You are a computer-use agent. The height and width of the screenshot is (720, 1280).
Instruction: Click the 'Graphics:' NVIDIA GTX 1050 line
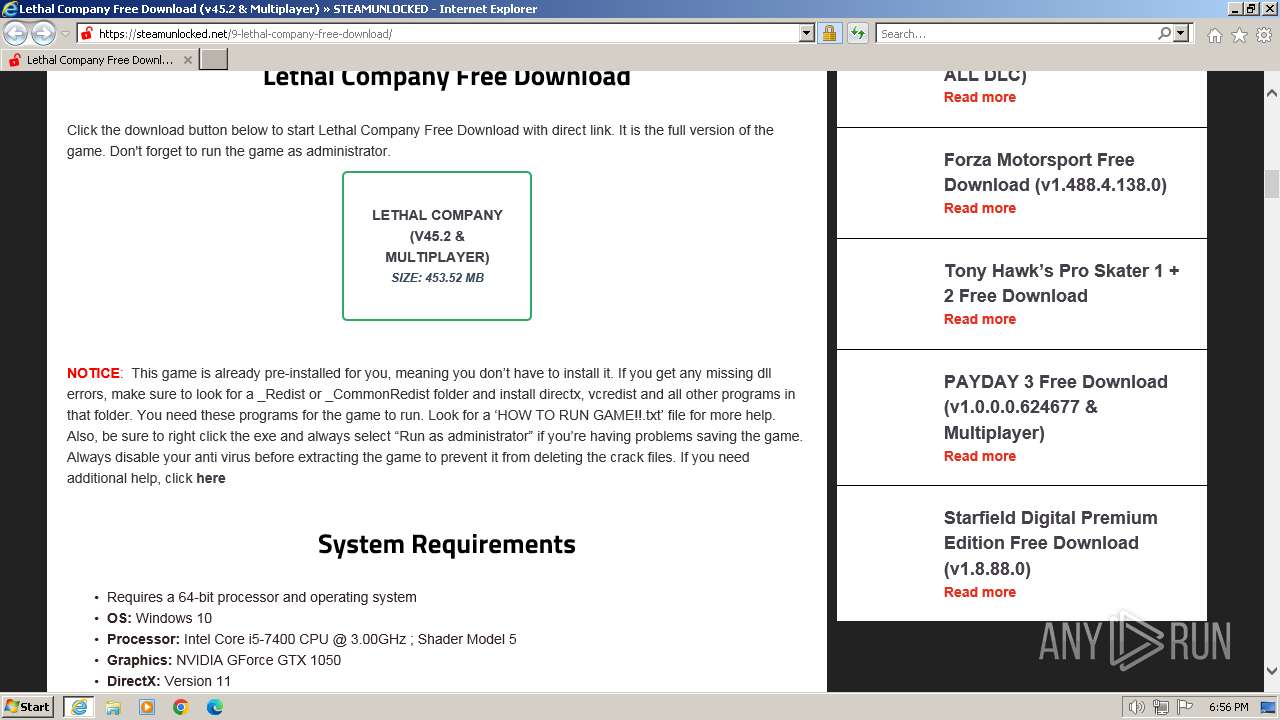tap(224, 660)
